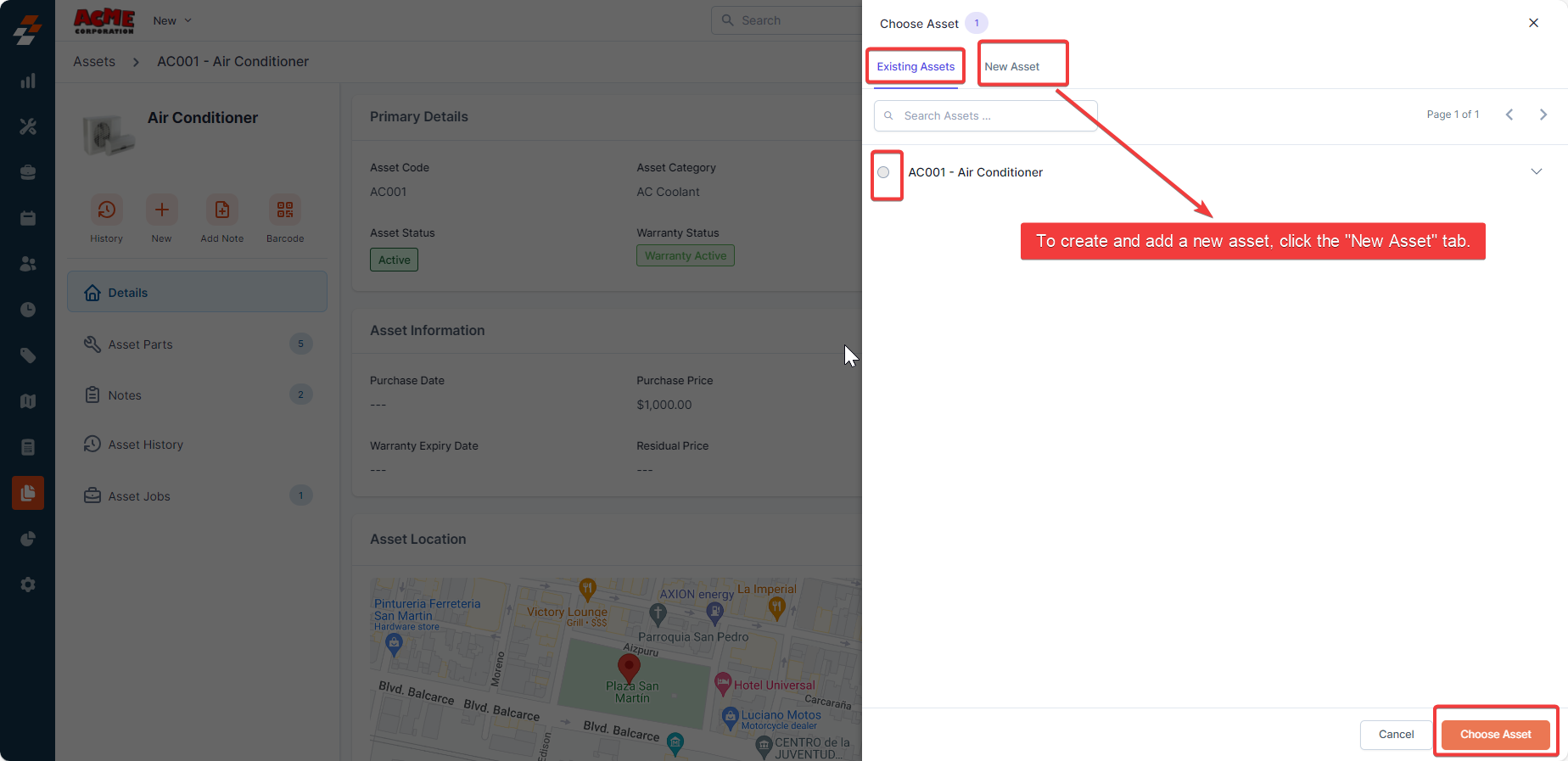The height and width of the screenshot is (761, 1568).
Task: Click the Air Conditioner title text
Action: [203, 118]
